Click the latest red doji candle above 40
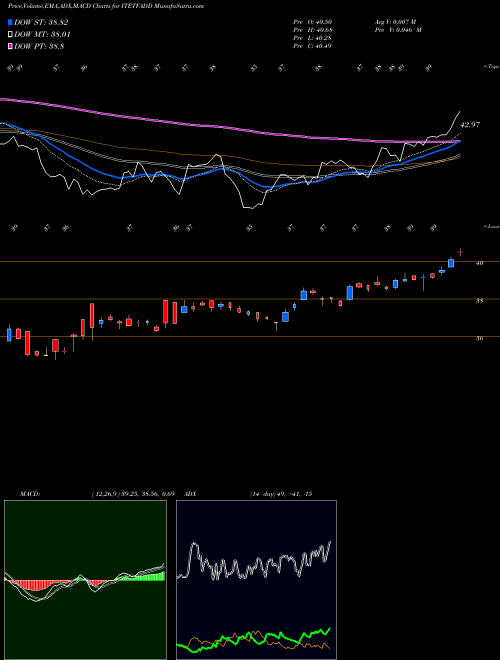500x660 pixels. 460,252
